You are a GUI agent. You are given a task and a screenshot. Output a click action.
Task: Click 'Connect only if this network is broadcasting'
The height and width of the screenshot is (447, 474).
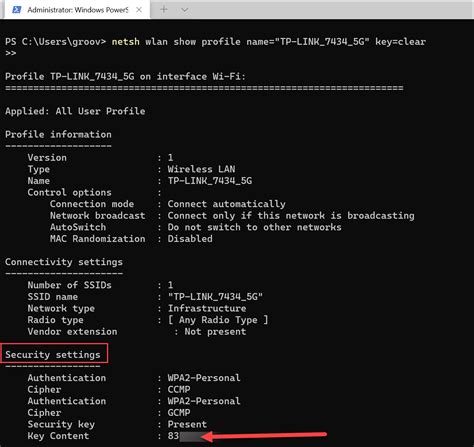coord(291,216)
